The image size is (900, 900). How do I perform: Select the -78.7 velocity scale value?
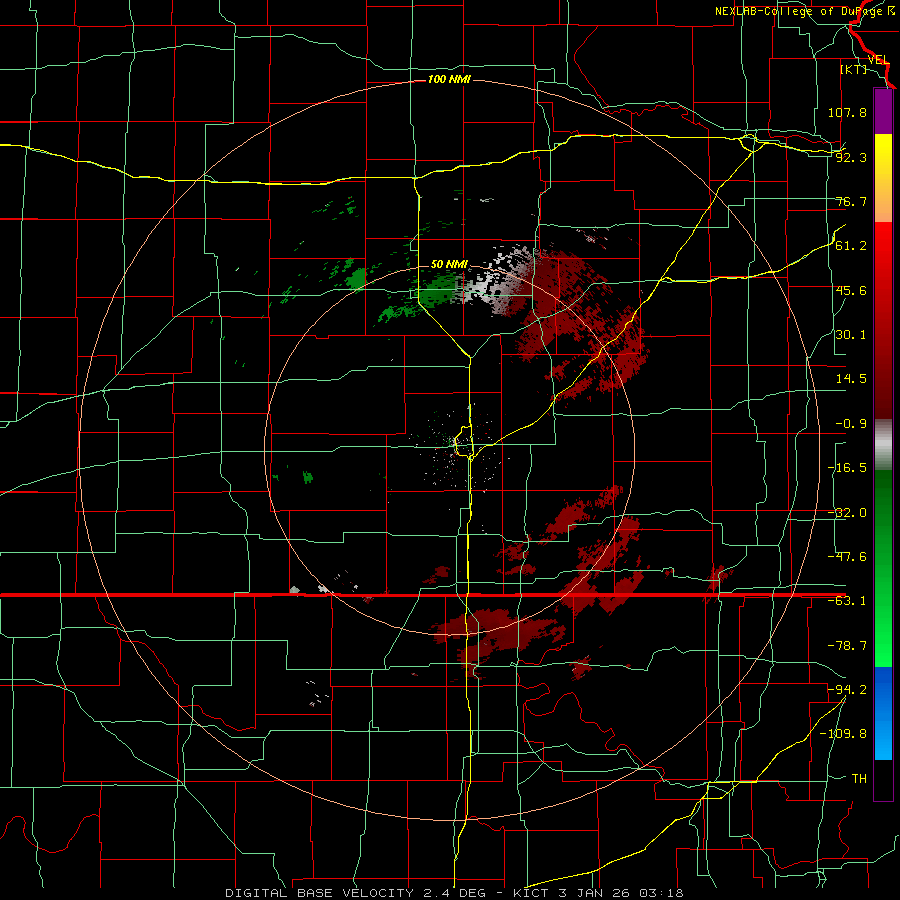pyautogui.click(x=847, y=646)
